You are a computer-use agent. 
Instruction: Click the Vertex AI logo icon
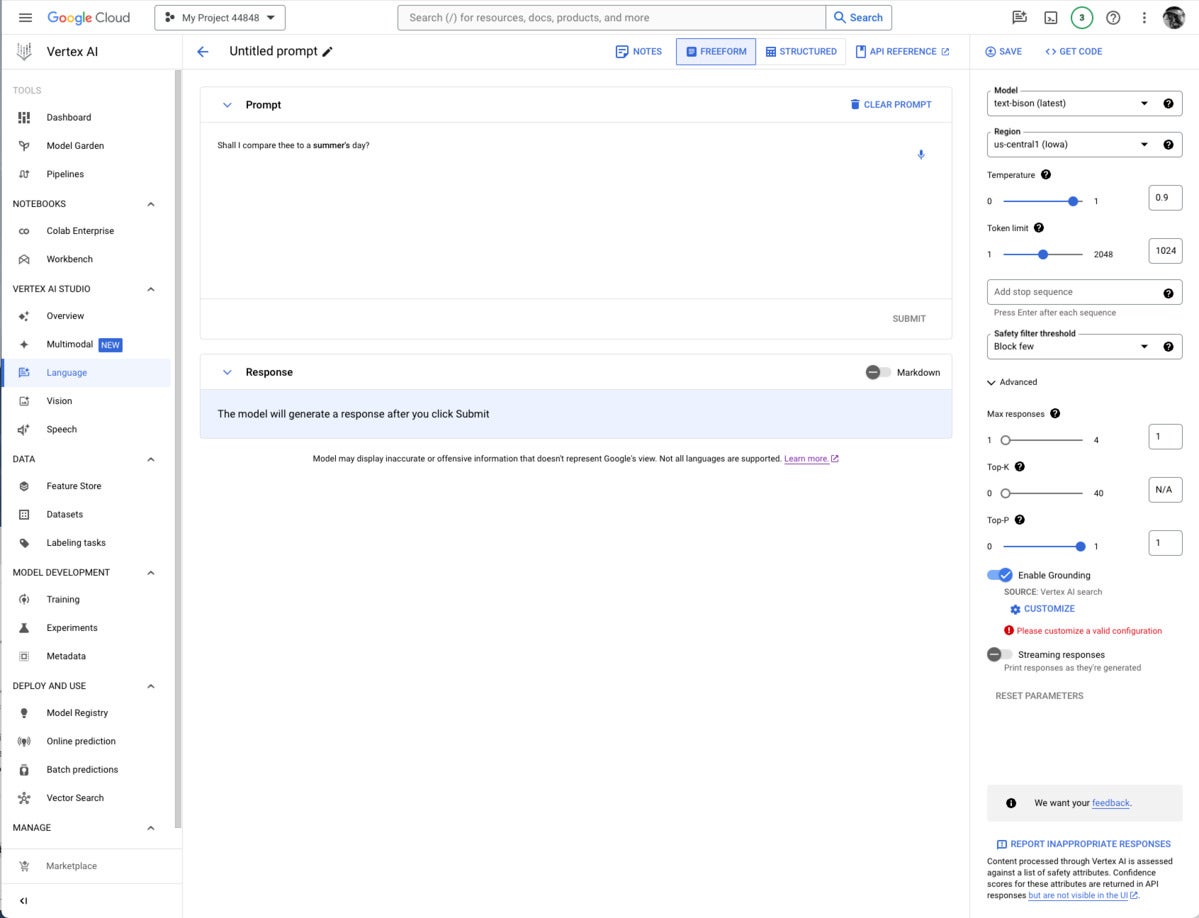(24, 51)
